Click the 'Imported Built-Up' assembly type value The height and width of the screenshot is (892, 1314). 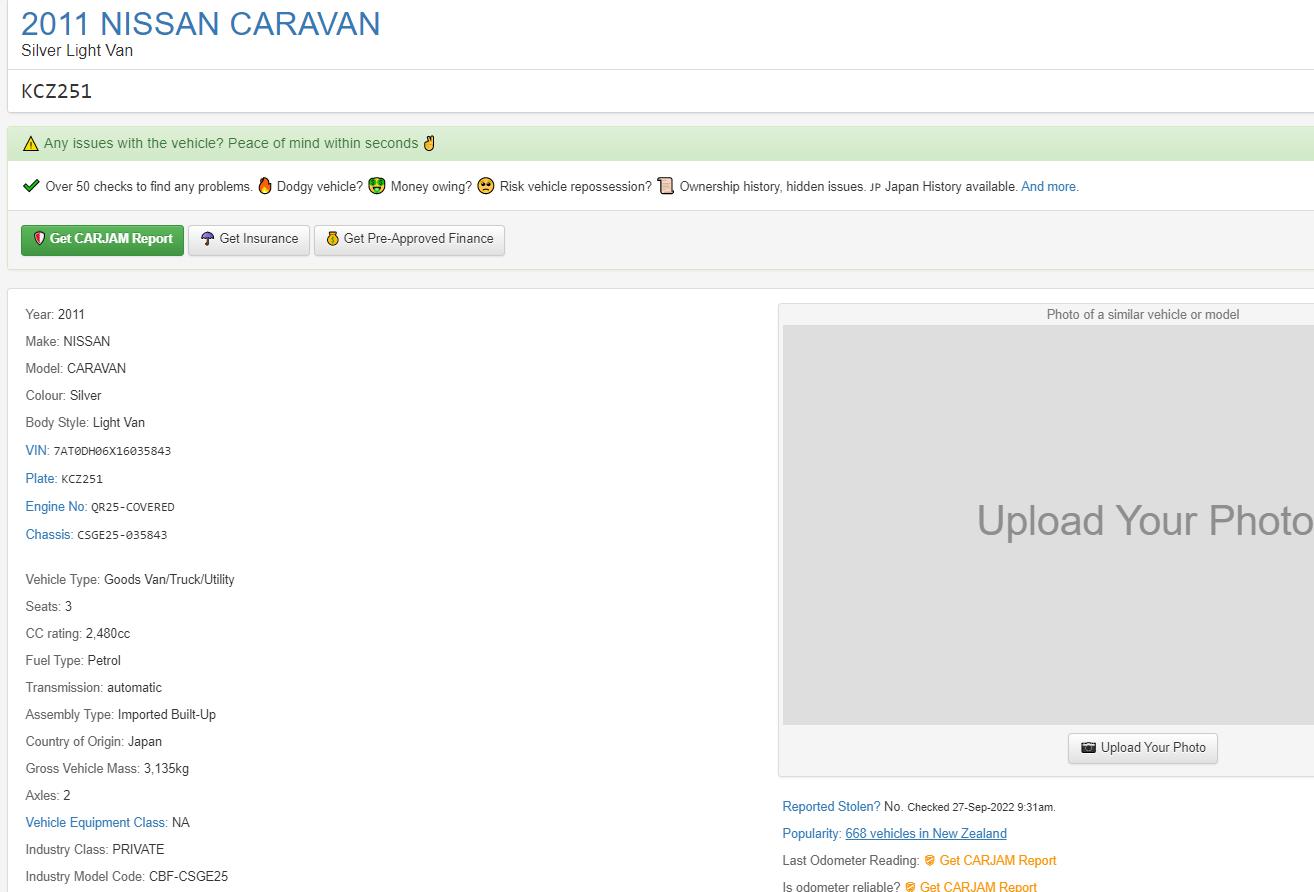[167, 715]
